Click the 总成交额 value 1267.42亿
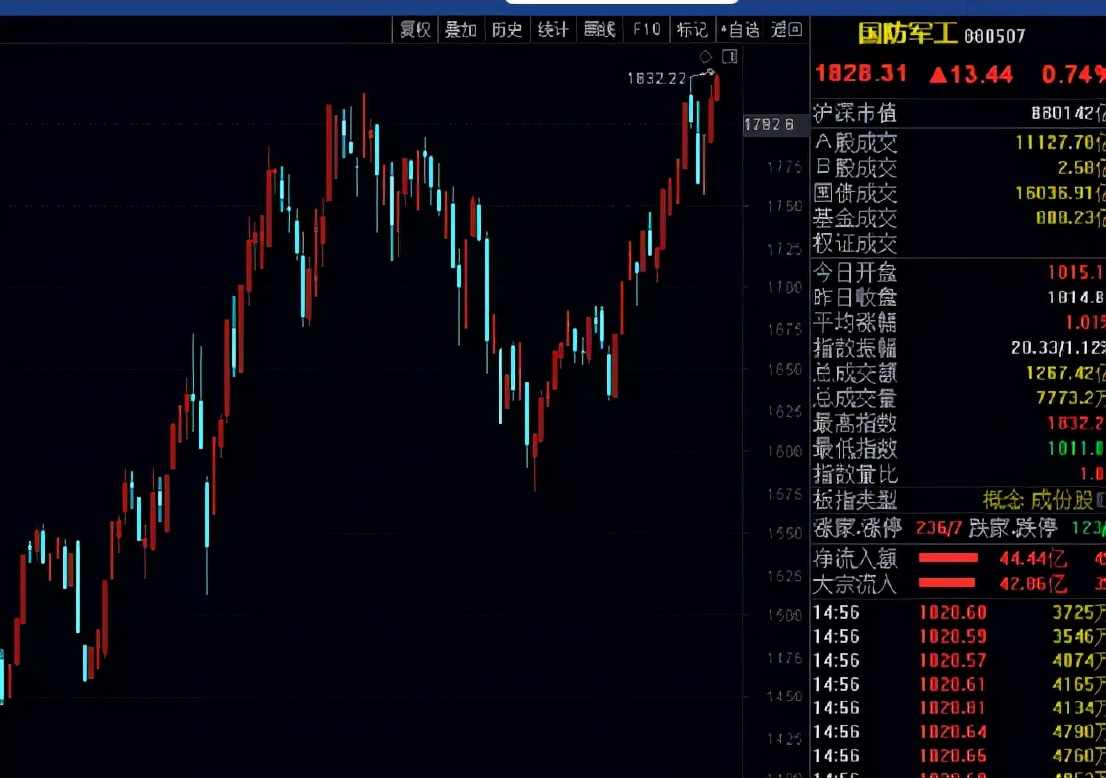 1065,373
